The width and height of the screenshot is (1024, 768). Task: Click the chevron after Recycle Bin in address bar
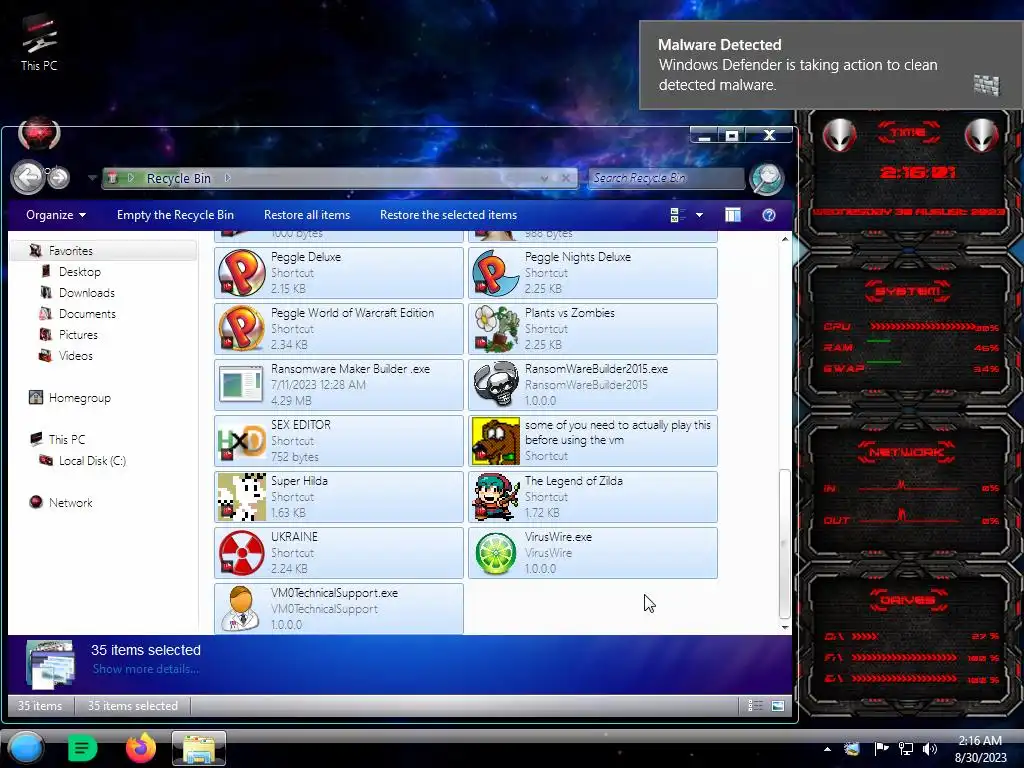point(227,178)
